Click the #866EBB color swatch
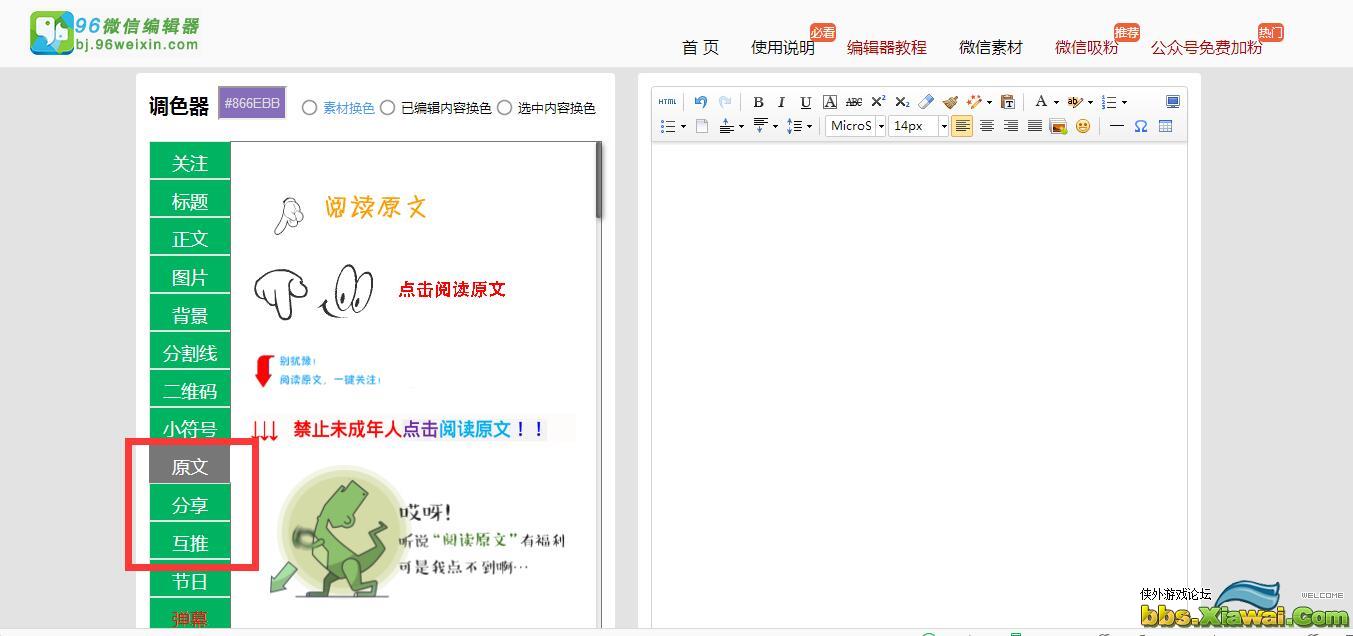 coord(252,103)
